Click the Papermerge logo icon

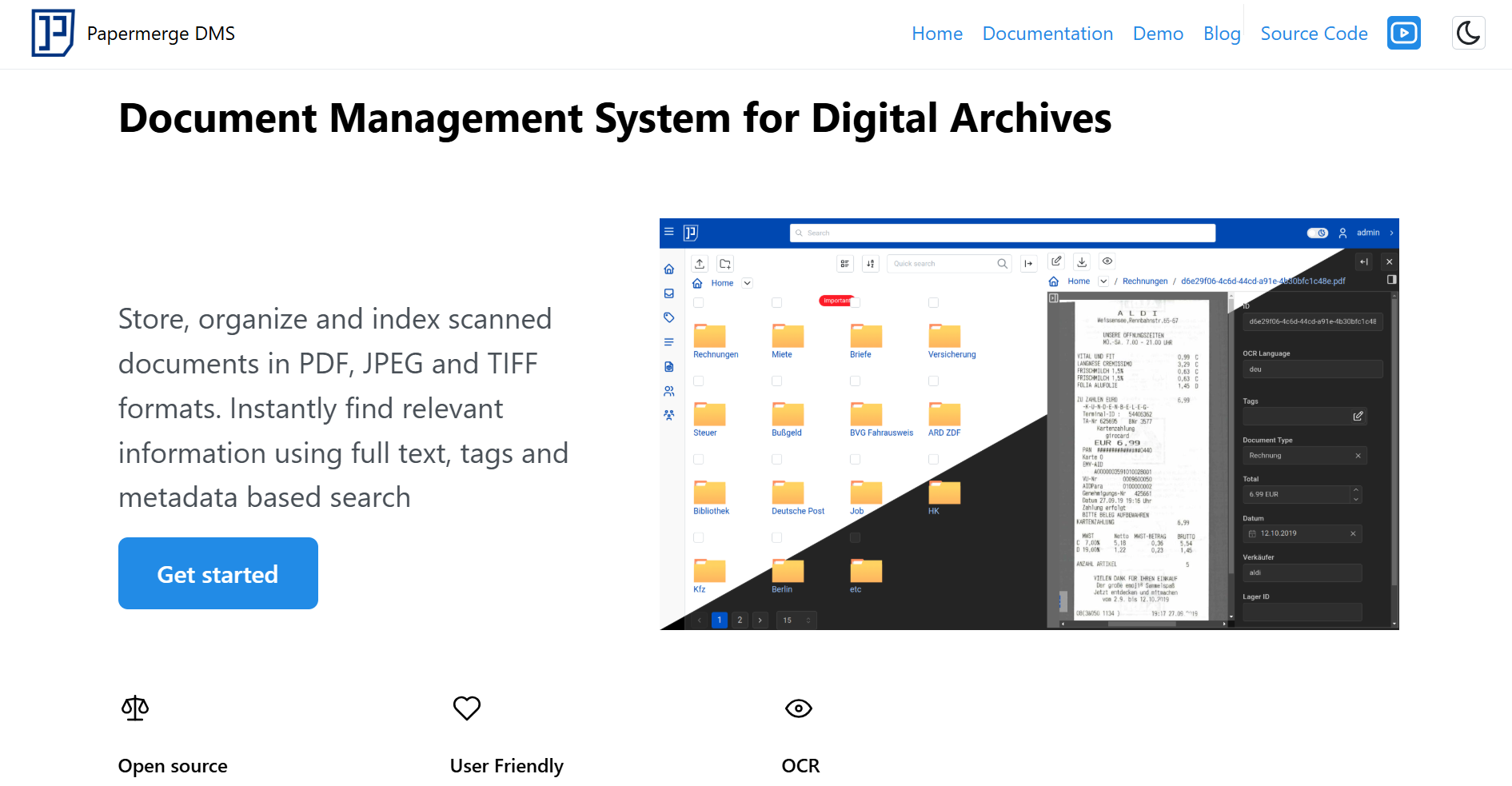(x=53, y=33)
